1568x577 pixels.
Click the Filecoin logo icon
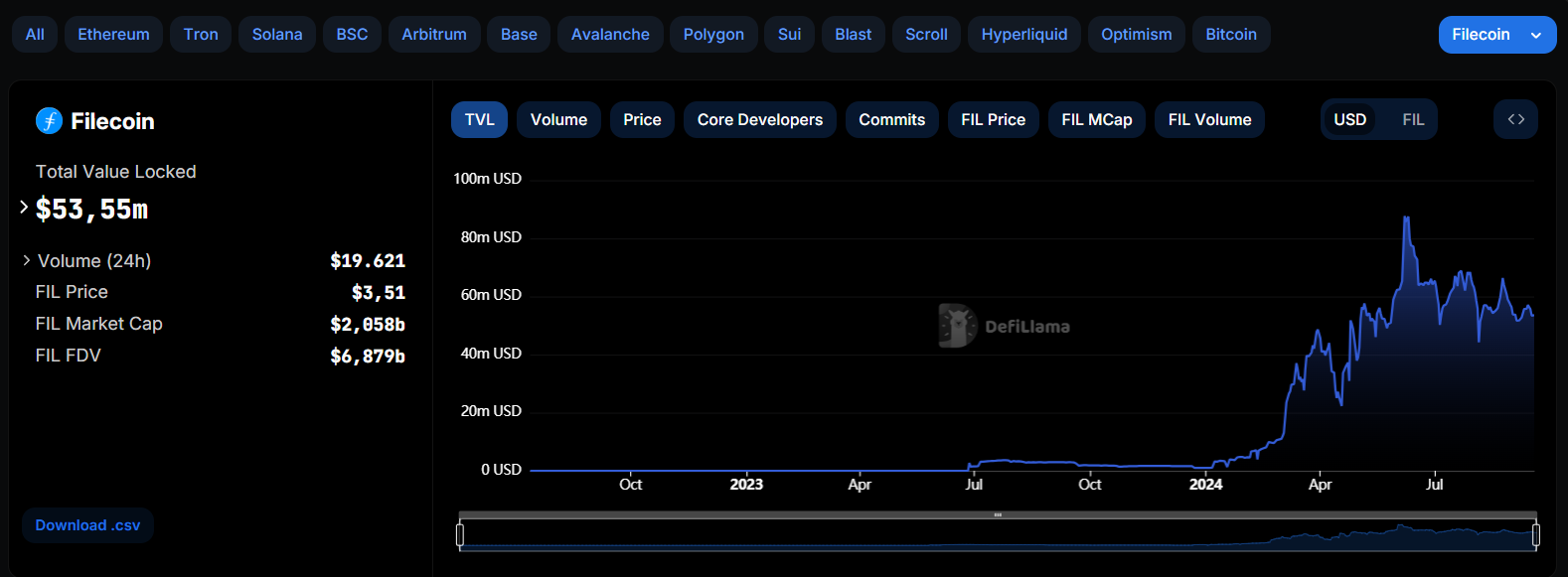click(x=49, y=121)
